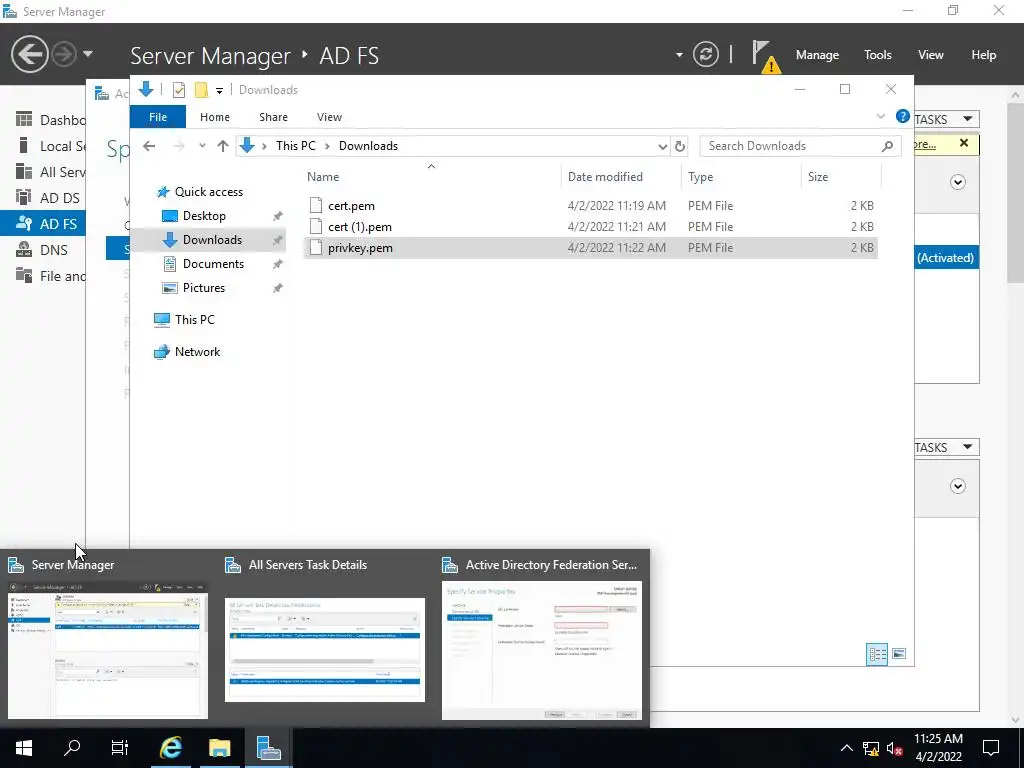Click the blue Explorer help question icon
Viewport: 1024px width, 768px height.
coord(903,116)
